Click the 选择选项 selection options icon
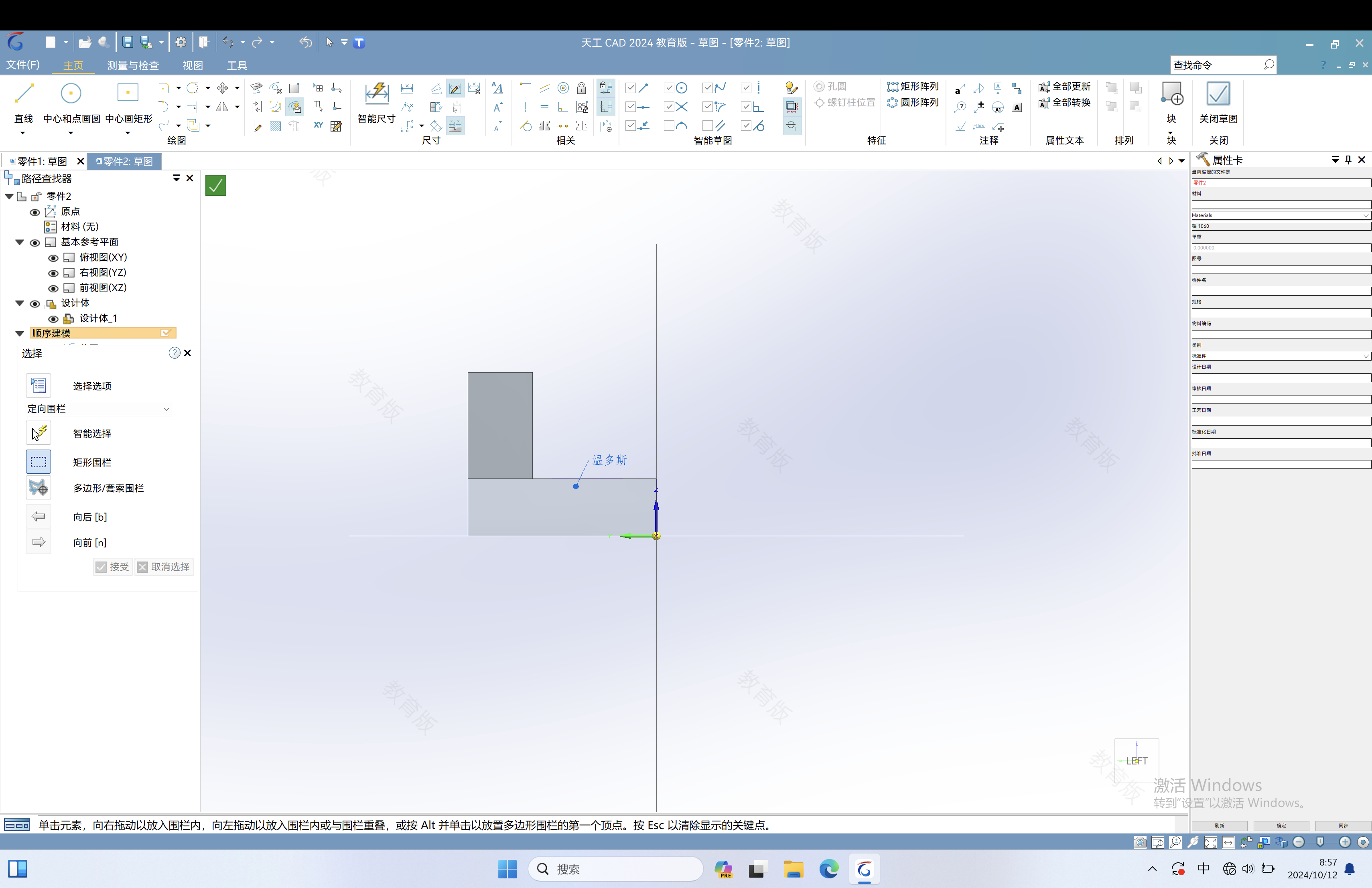1372x888 pixels. tap(39, 385)
